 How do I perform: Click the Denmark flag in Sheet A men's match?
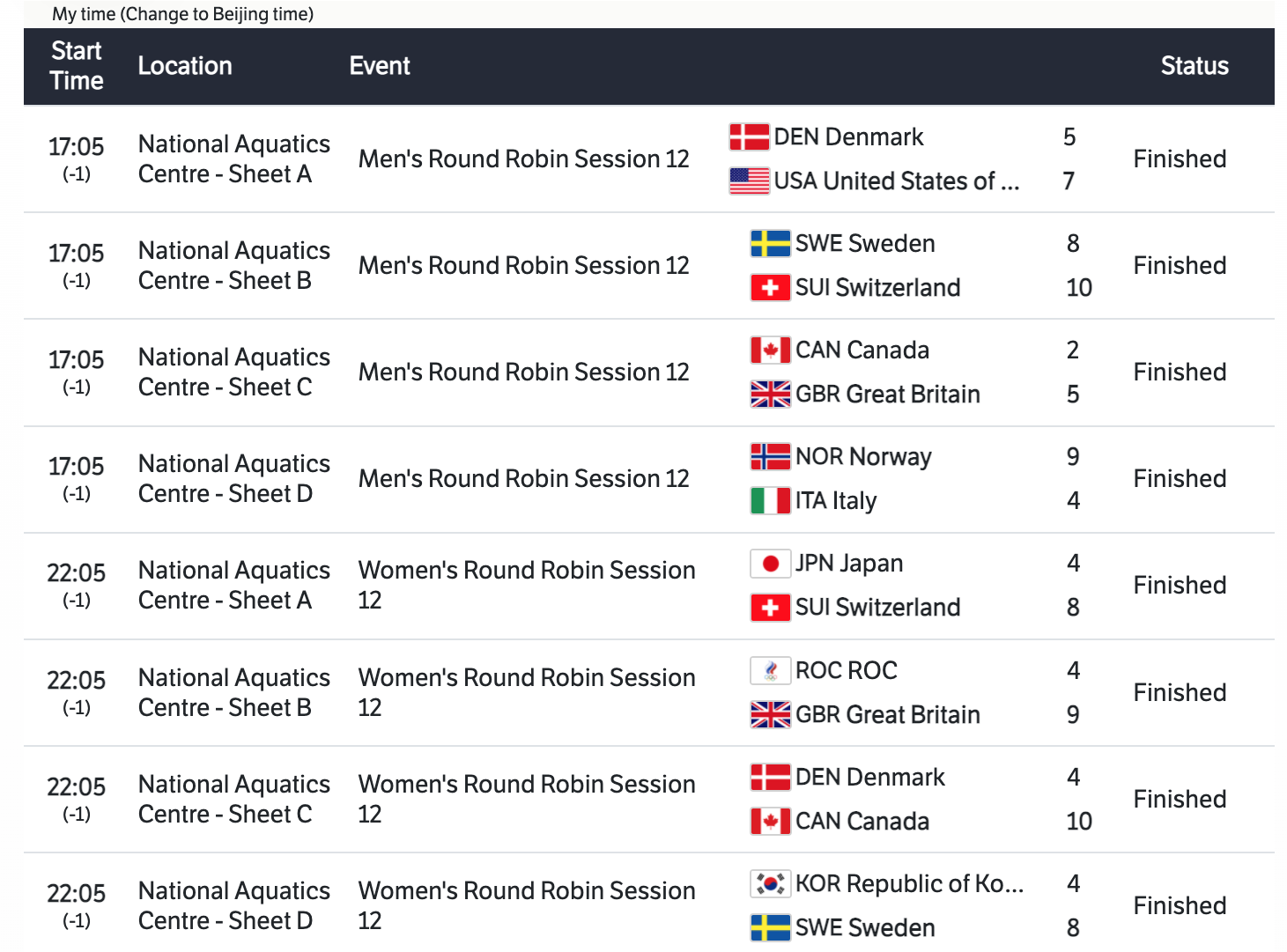coord(749,137)
